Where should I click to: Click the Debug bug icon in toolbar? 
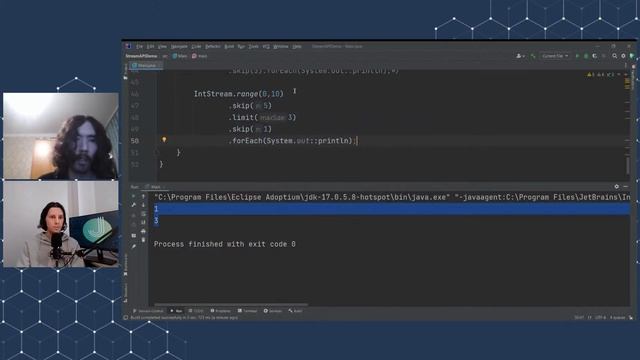pos(586,56)
